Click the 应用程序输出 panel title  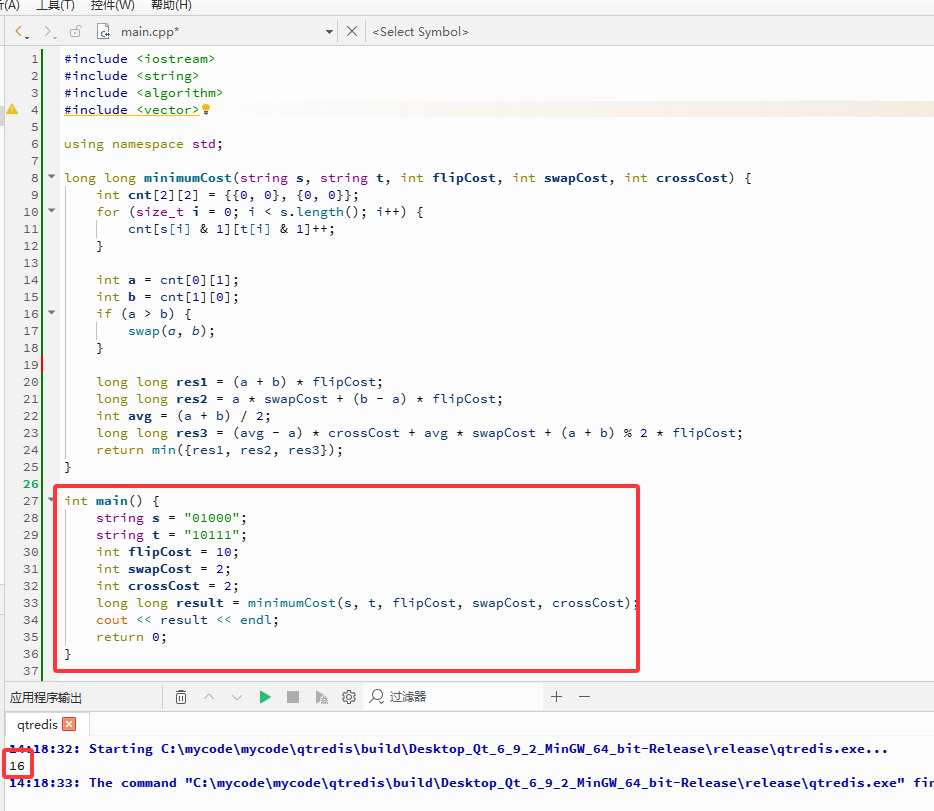(x=45, y=697)
